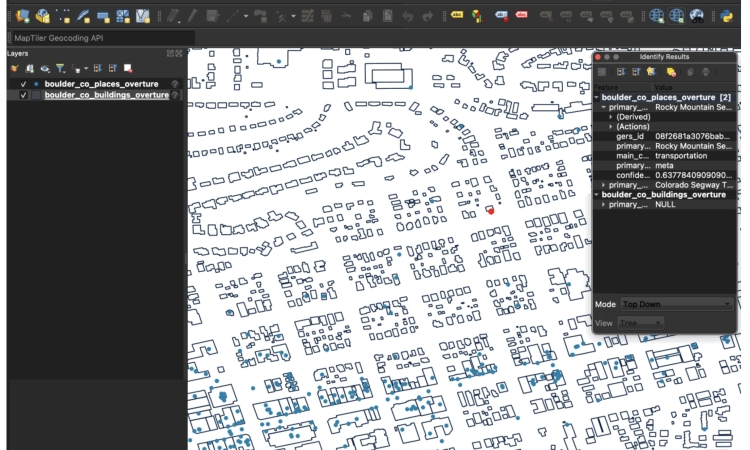Uncheck the boulder_co_buildings_overture layer visibility
The height and width of the screenshot is (450, 750).
coord(24,95)
